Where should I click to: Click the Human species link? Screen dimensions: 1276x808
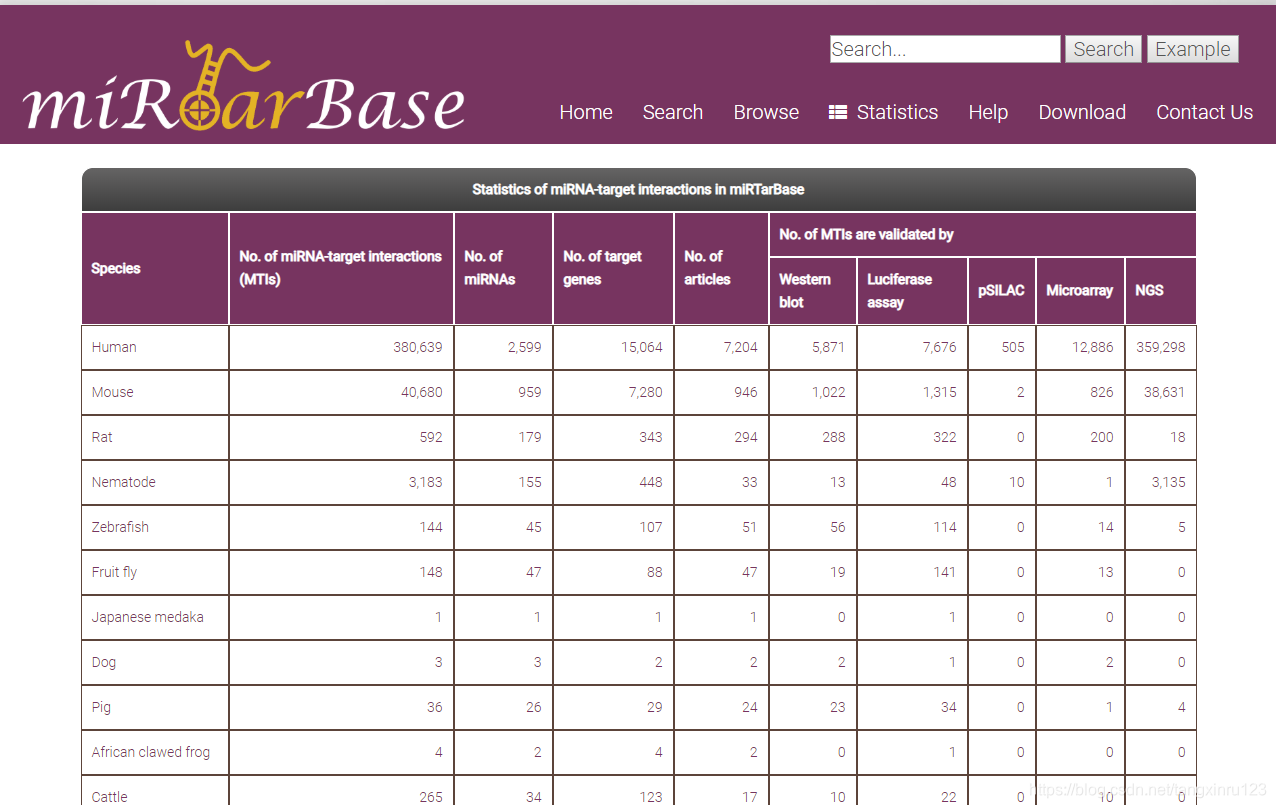(x=113, y=347)
